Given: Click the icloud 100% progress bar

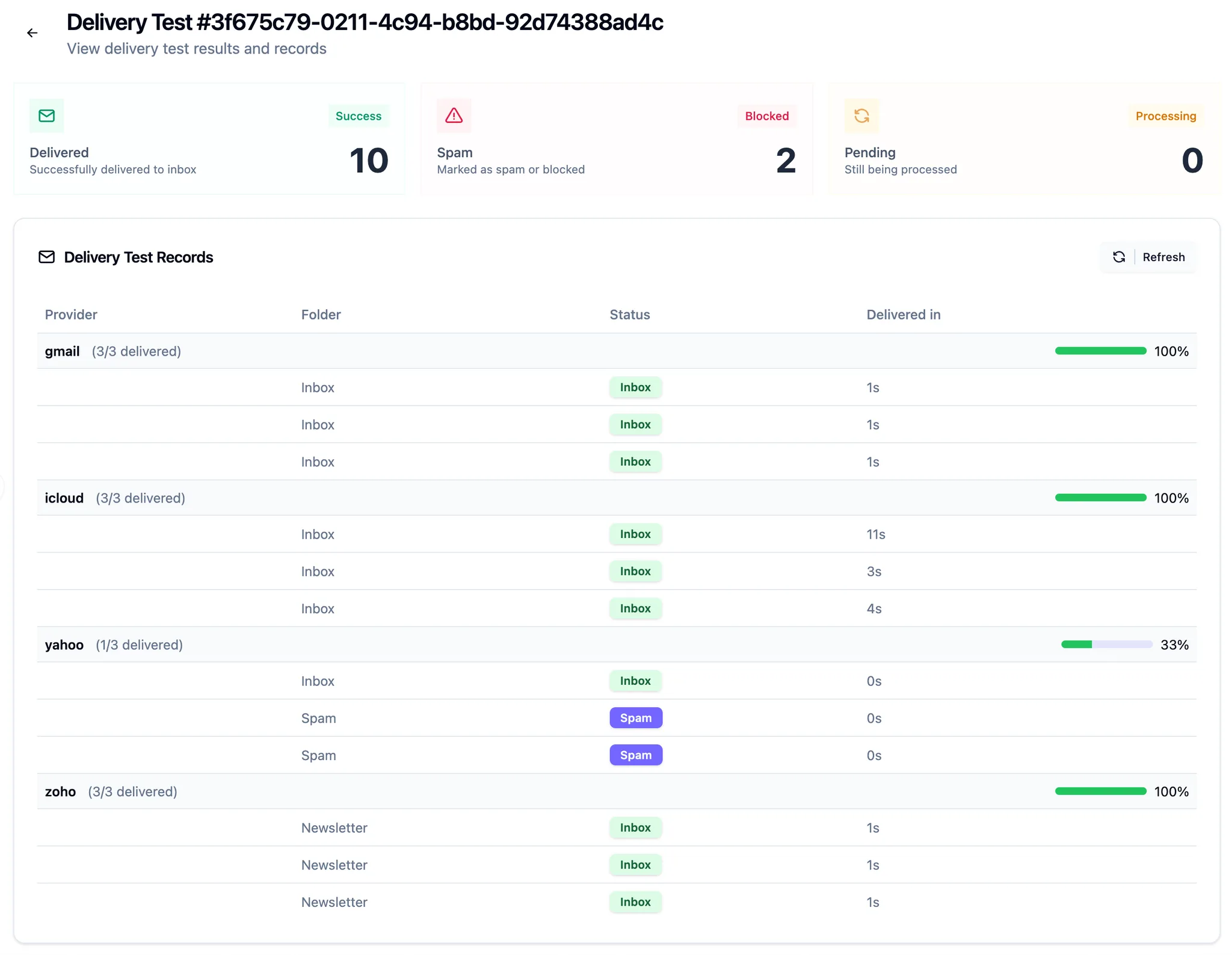Looking at the screenshot, I should pyautogui.click(x=1100, y=498).
